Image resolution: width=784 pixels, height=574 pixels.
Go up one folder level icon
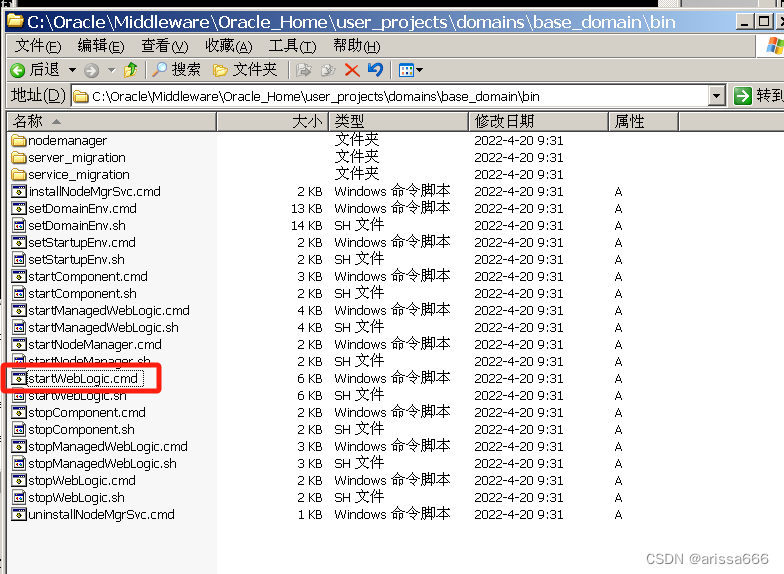click(x=131, y=70)
